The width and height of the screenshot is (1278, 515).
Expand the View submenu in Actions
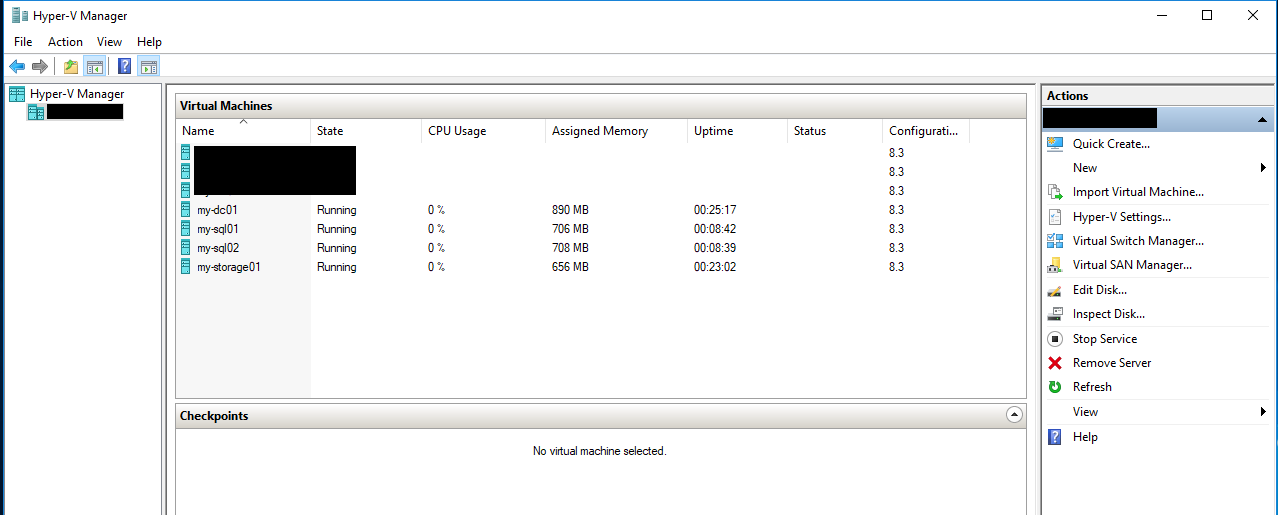[1264, 412]
